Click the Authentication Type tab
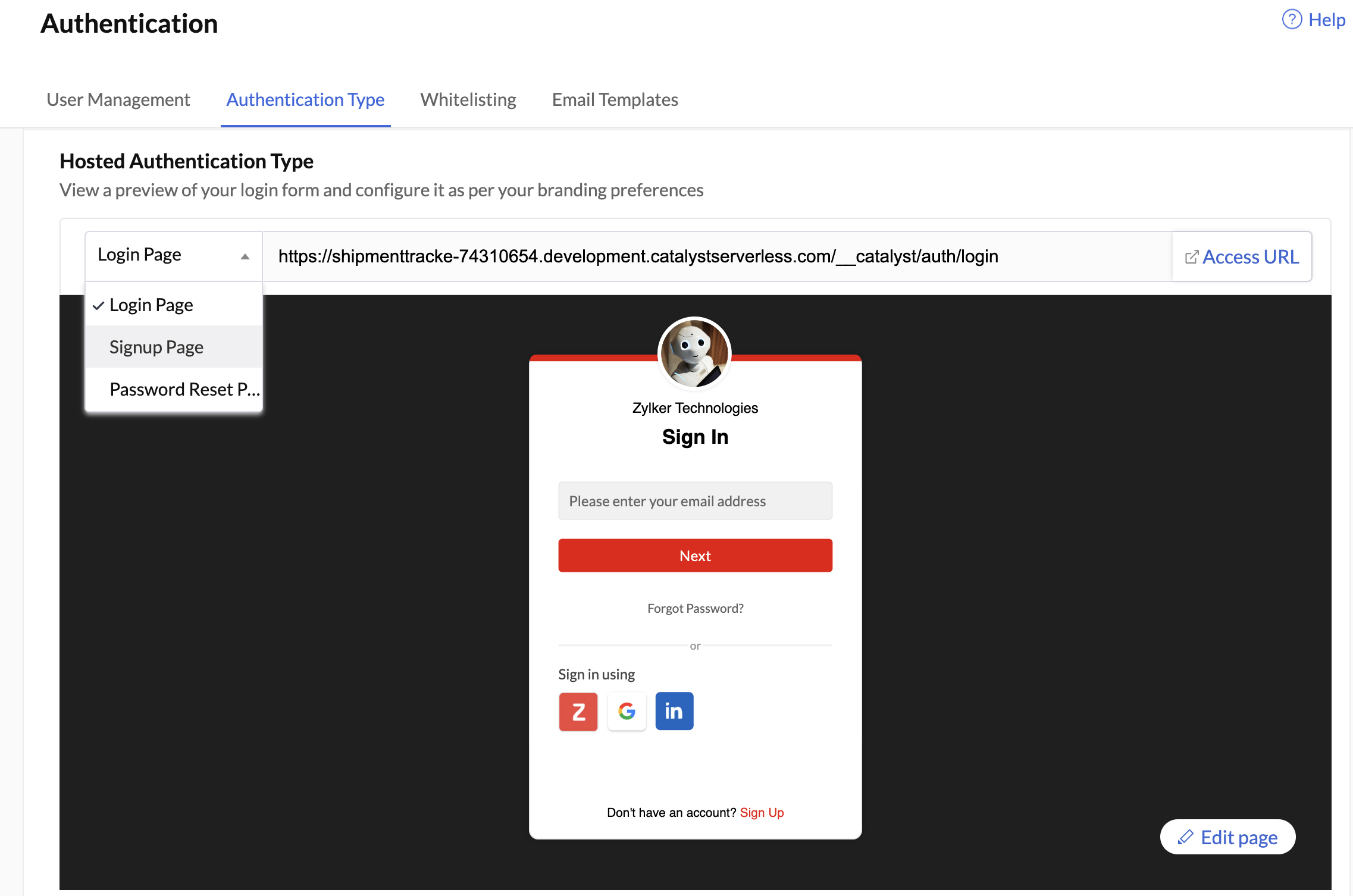This screenshot has height=896, width=1353. 305,99
